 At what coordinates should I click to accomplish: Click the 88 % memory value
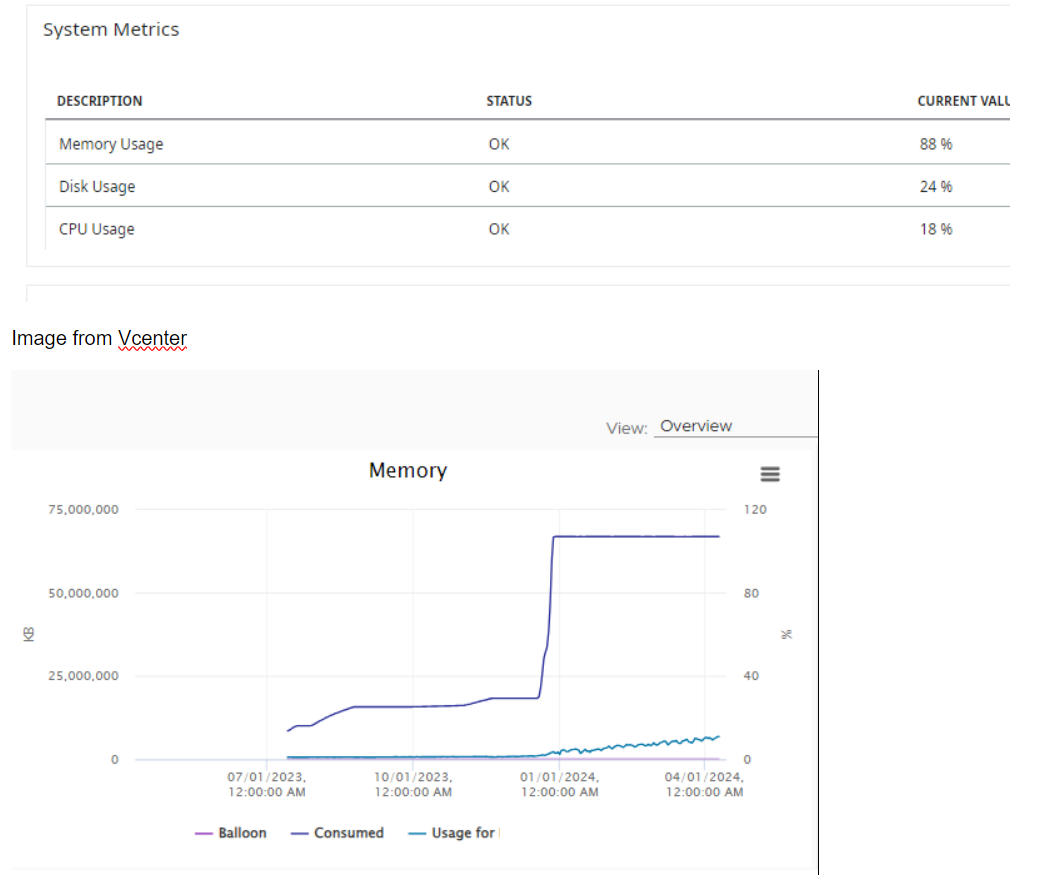click(x=936, y=144)
